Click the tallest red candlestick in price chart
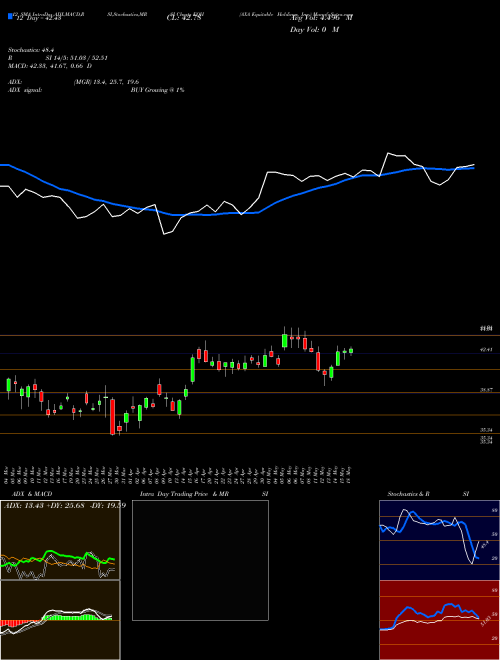 [112, 417]
